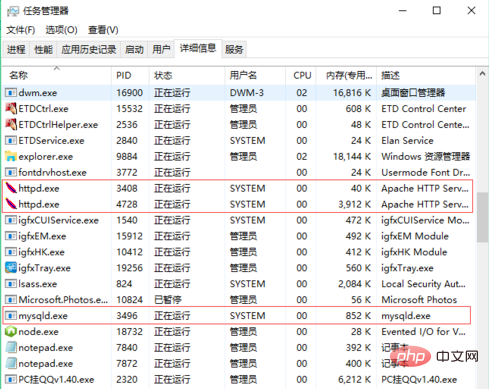Sort by the 描述 column header
489x389 pixels.
click(x=426, y=76)
